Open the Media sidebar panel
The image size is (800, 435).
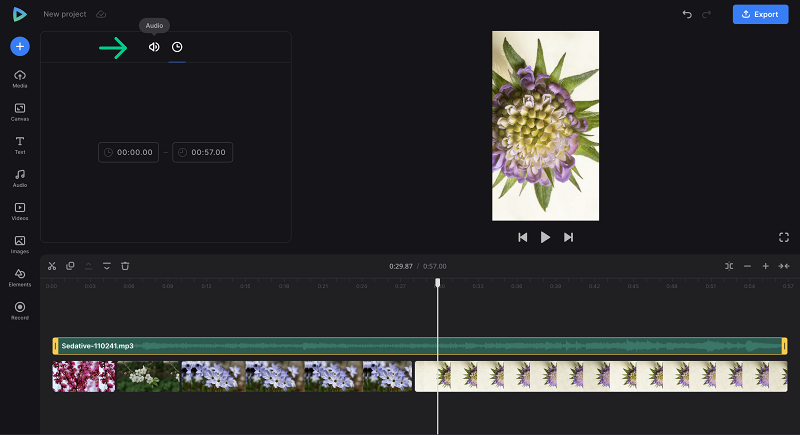point(20,79)
